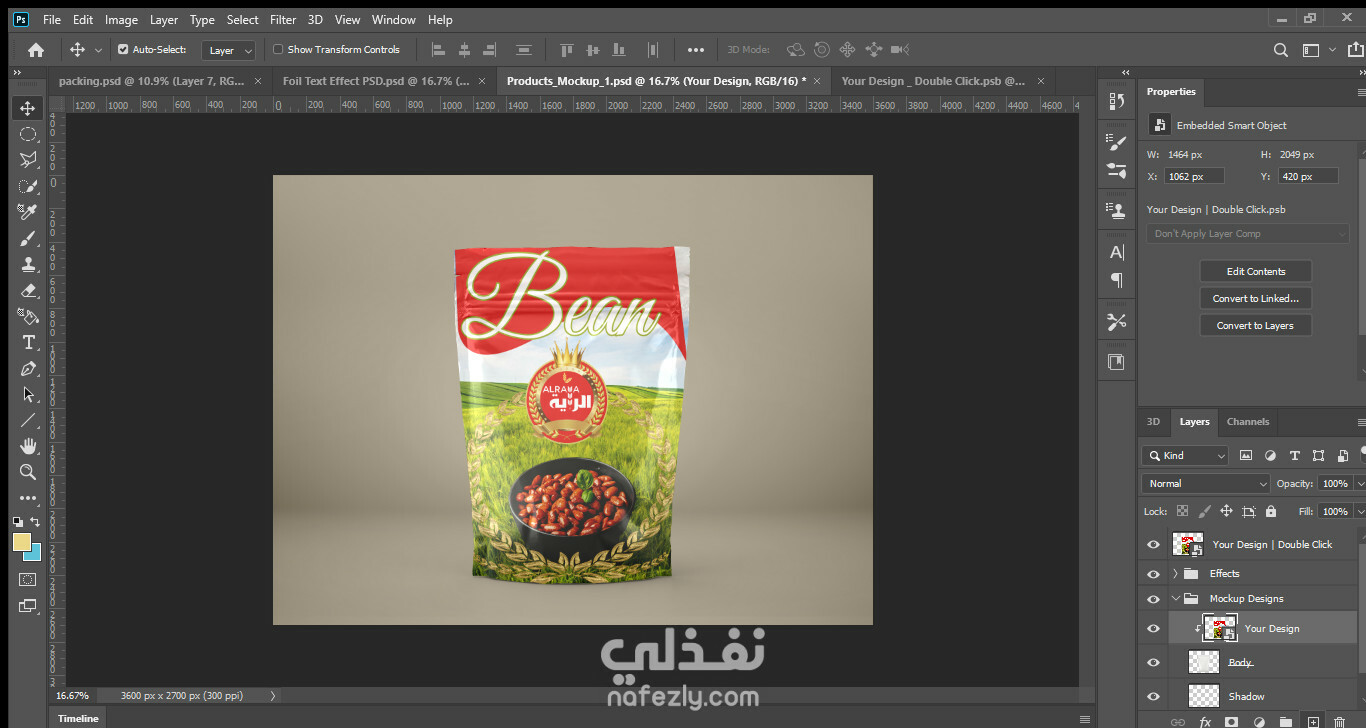
Task: Toggle the Auto-Select checkbox
Action: tap(123, 50)
